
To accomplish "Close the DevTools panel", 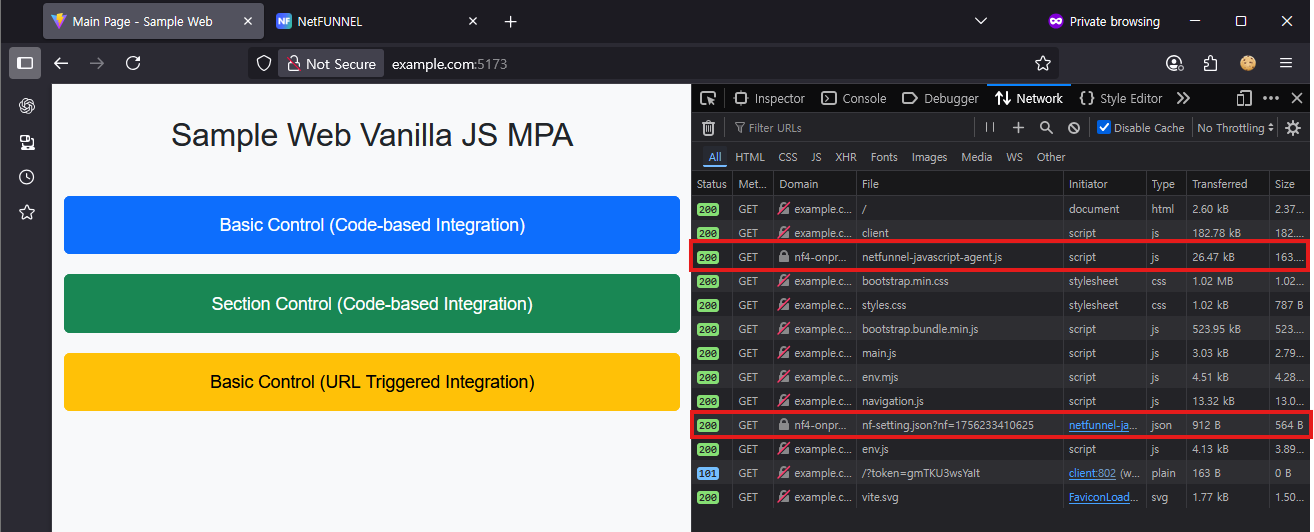I will click(x=1297, y=98).
